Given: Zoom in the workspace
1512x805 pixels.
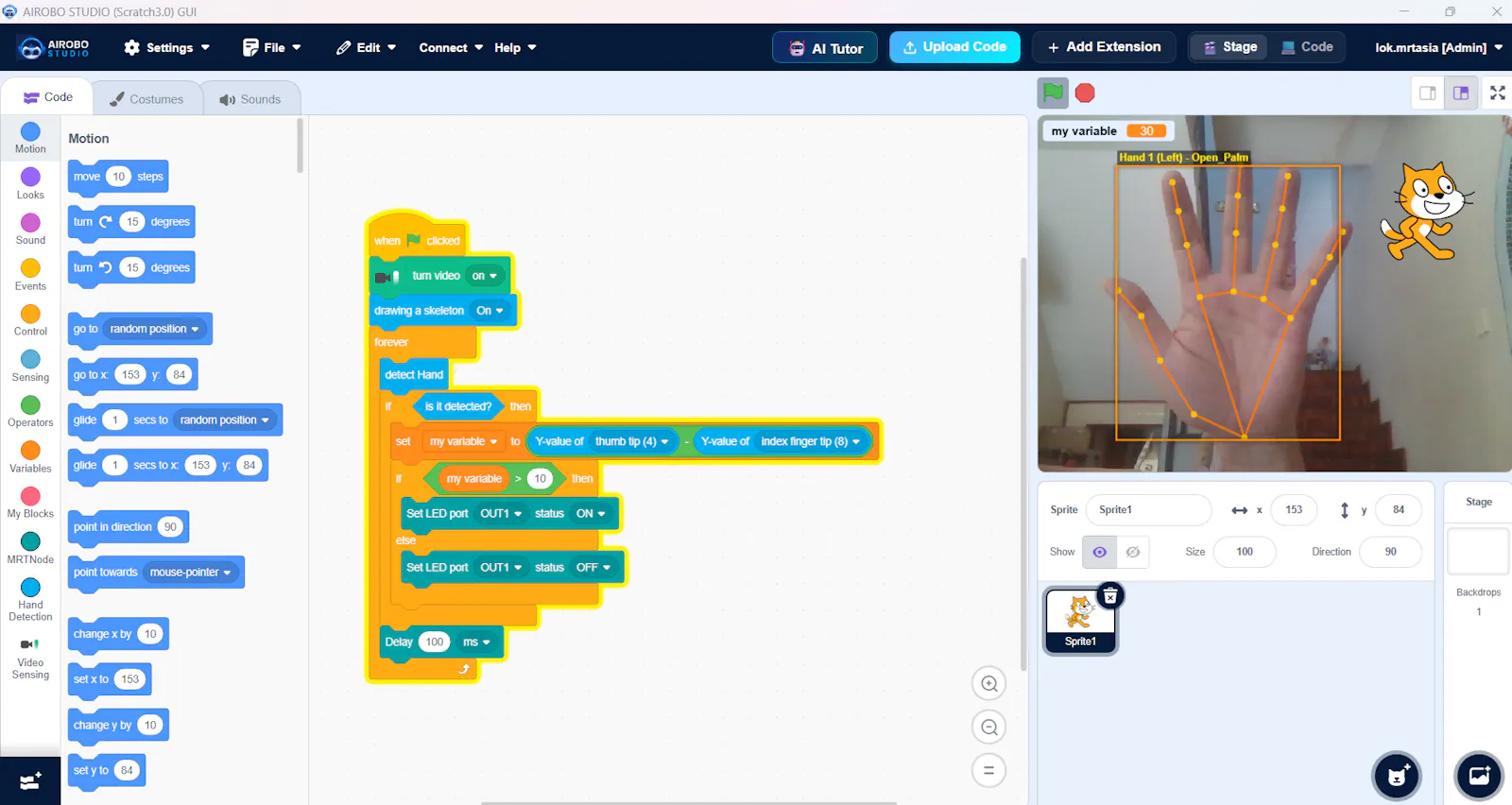Looking at the screenshot, I should coord(988,684).
